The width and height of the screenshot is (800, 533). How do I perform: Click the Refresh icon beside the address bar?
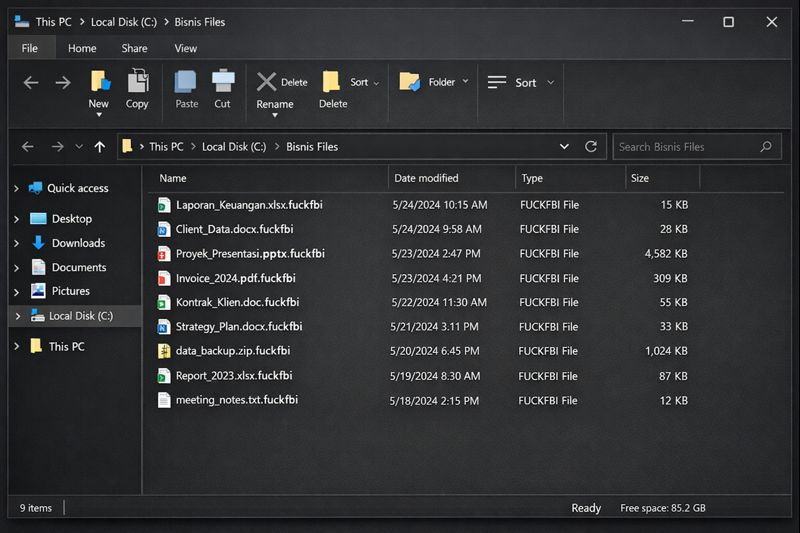[x=591, y=146]
